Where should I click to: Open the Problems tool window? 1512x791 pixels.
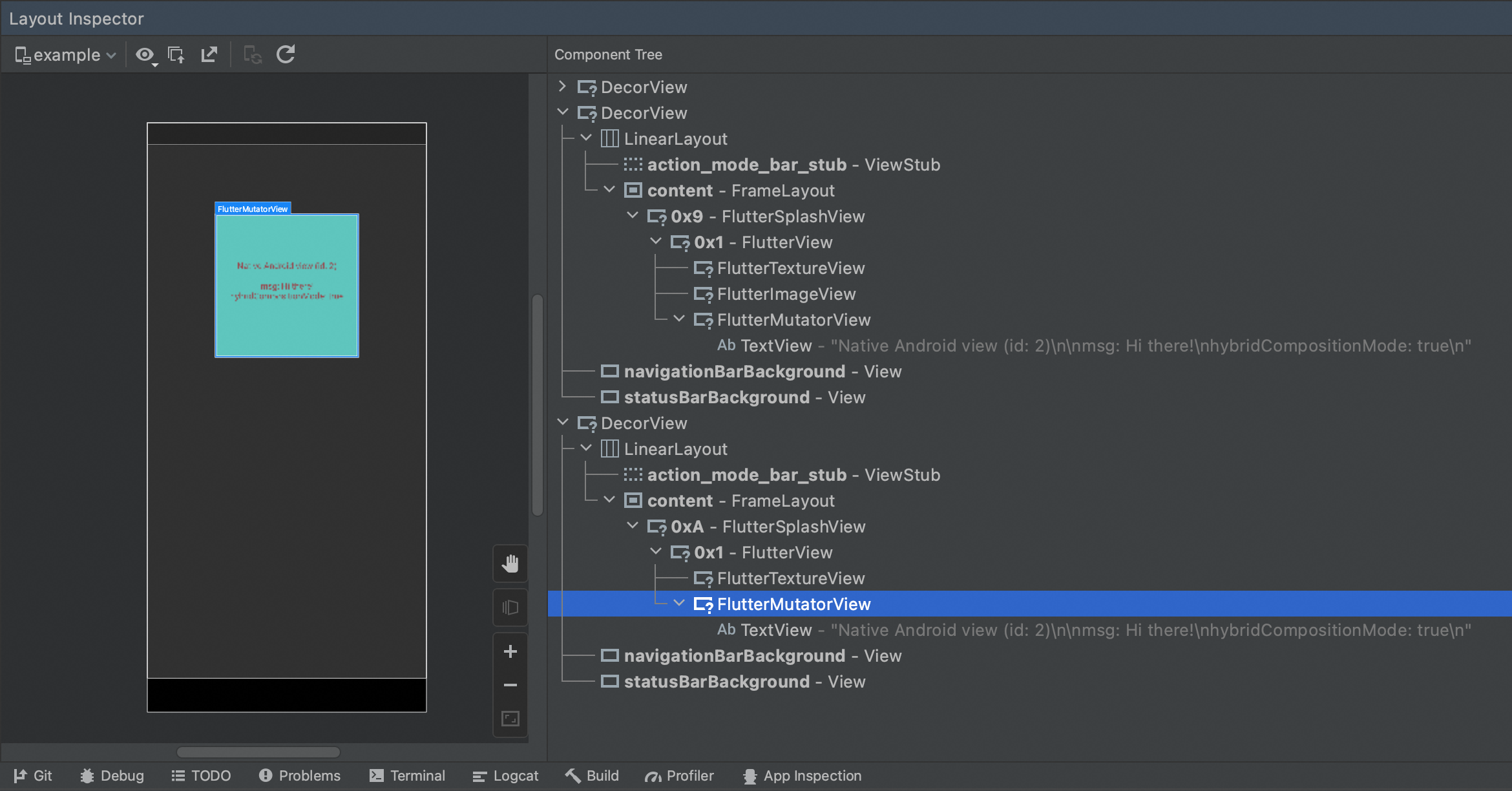pos(299,775)
